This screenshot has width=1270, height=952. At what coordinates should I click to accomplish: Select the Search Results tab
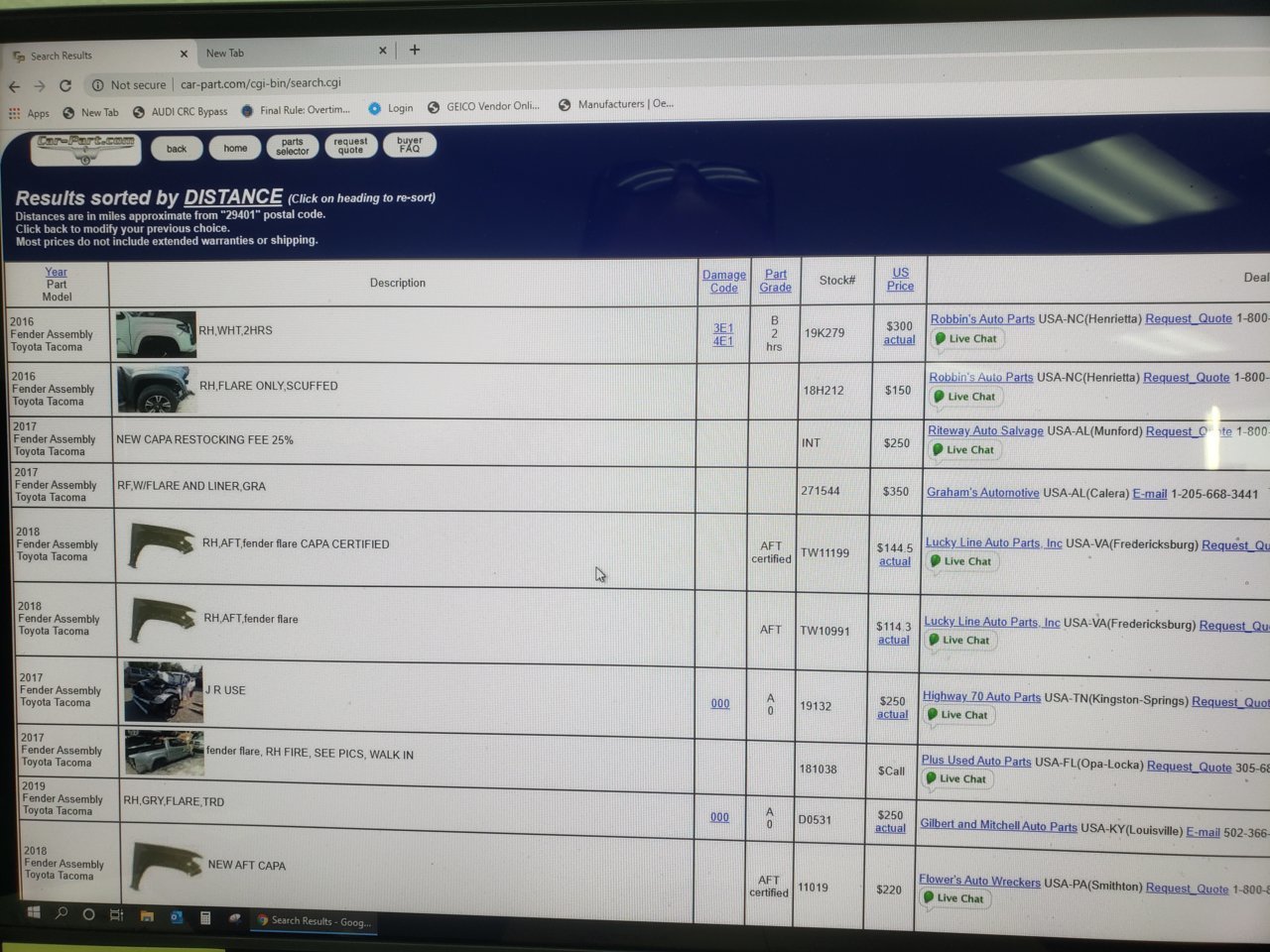(98, 55)
